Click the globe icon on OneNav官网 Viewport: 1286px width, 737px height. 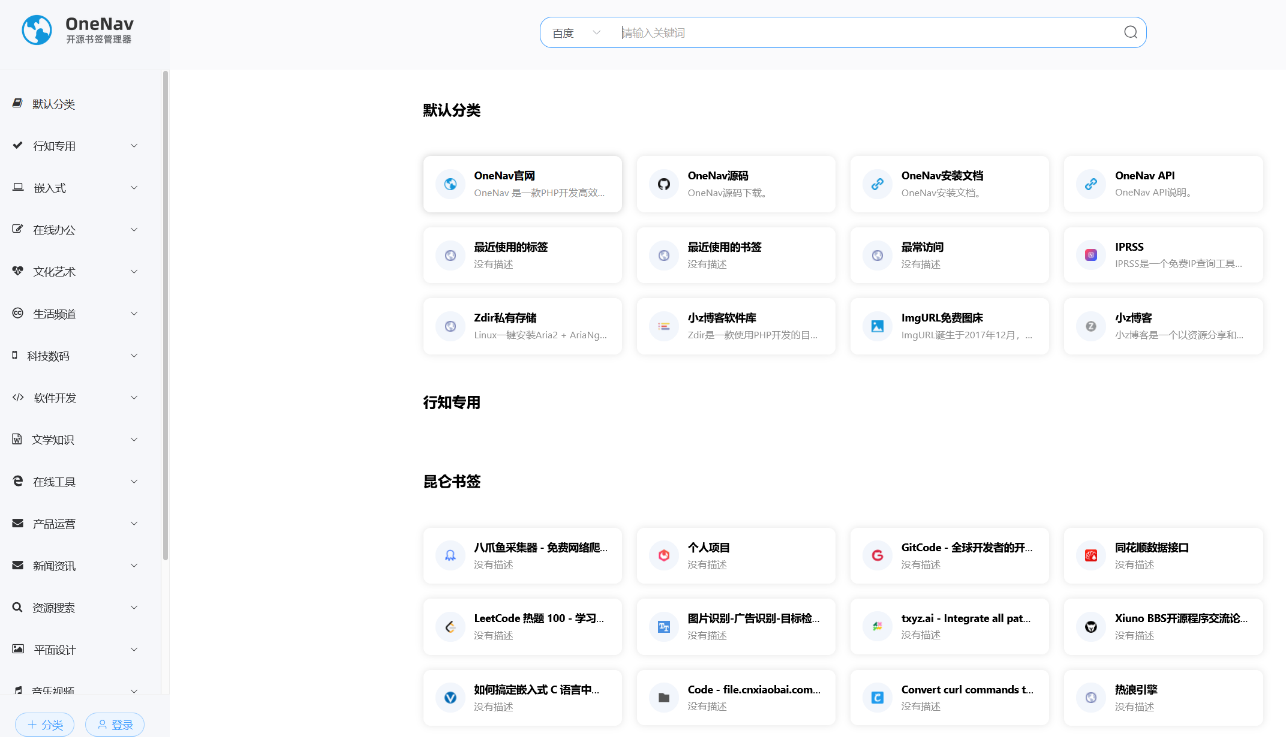[450, 184]
